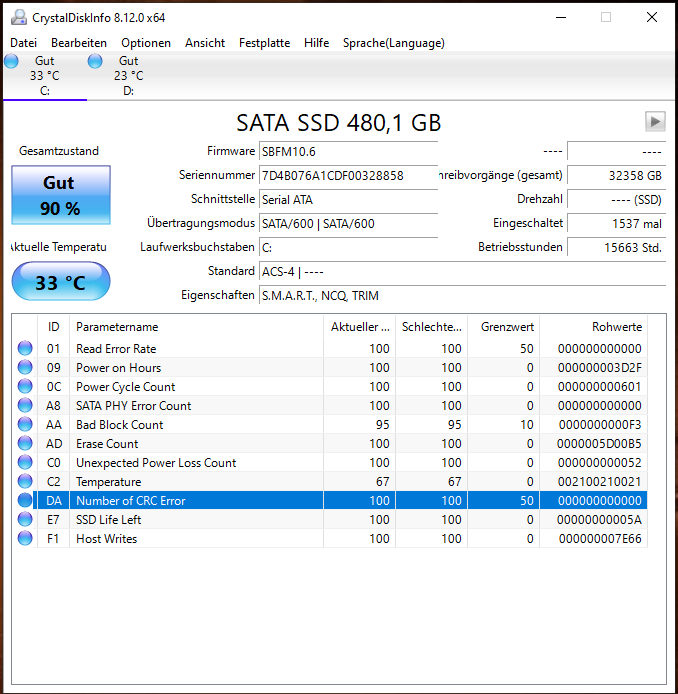The image size is (678, 694).
Task: Click the serial number field
Action: [348, 176]
